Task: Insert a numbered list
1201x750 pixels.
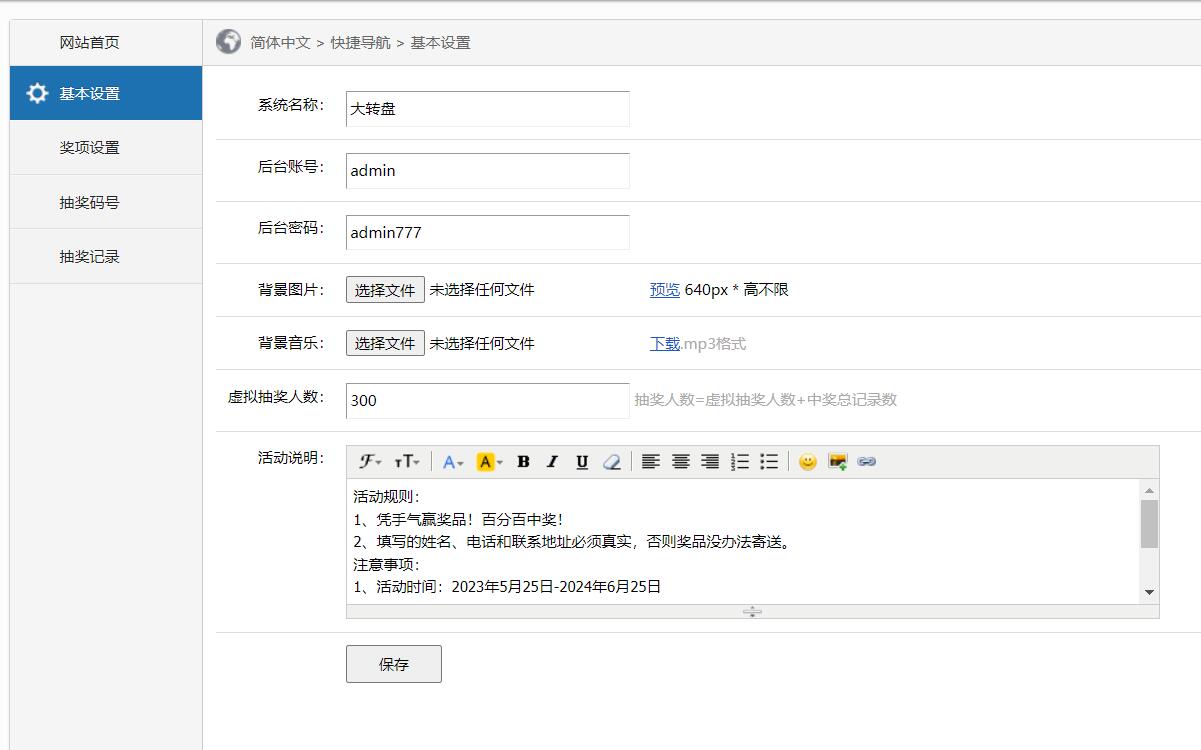Action: (x=740, y=462)
